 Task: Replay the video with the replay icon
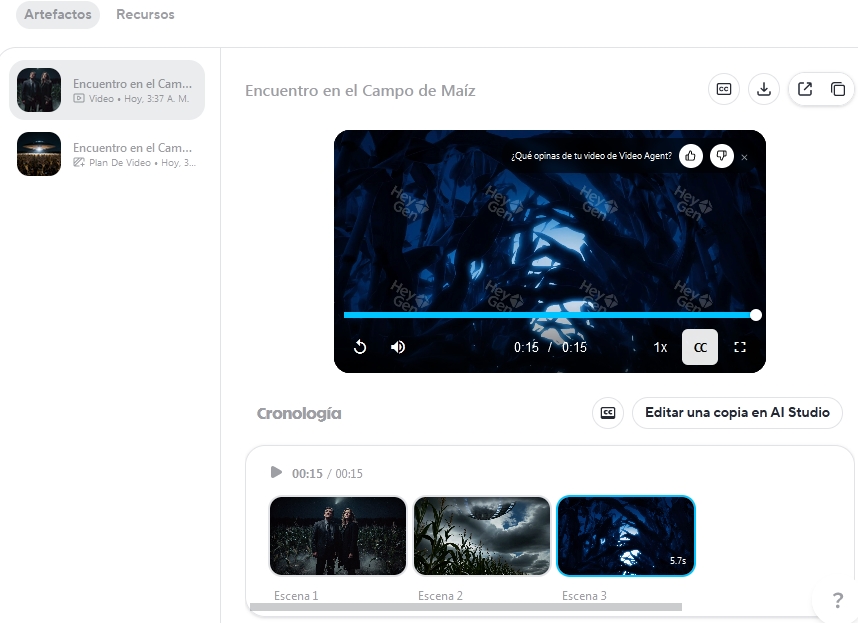pos(360,347)
